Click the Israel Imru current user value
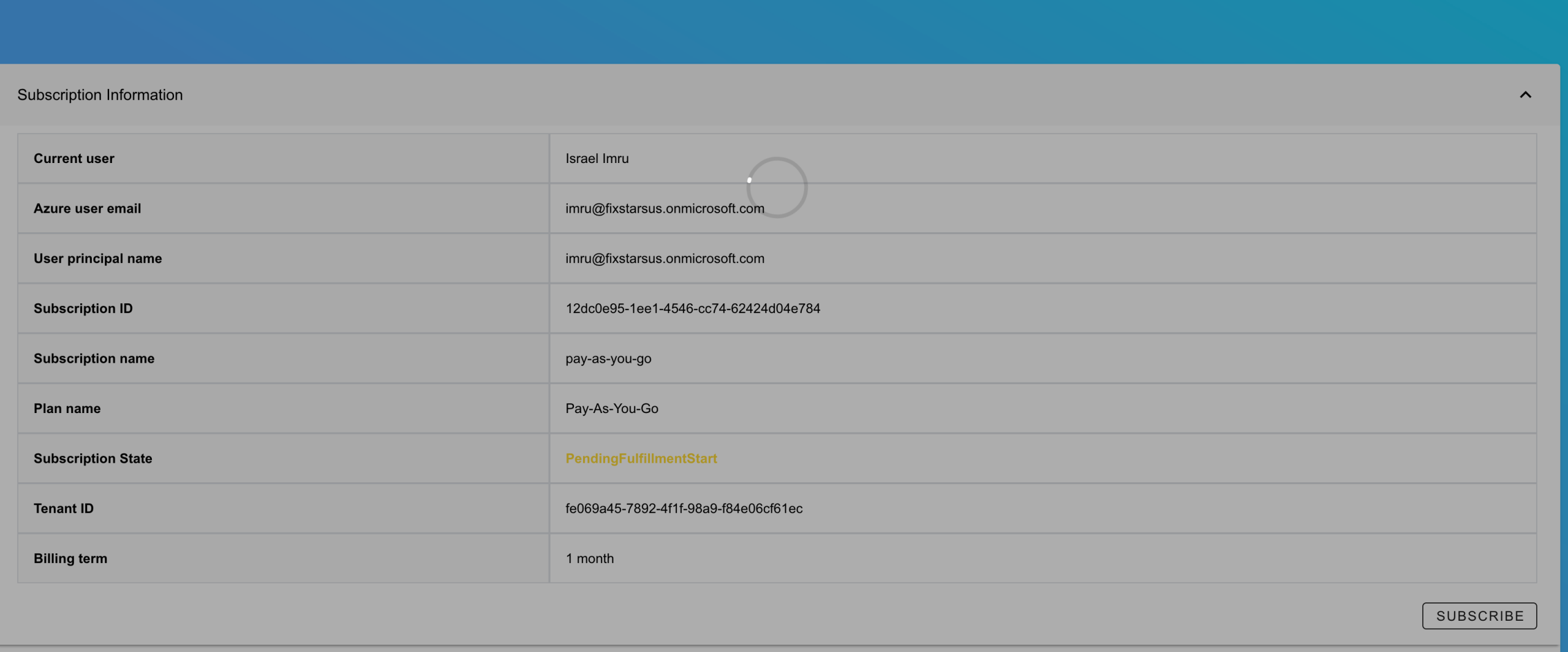The image size is (1568, 652). point(597,158)
